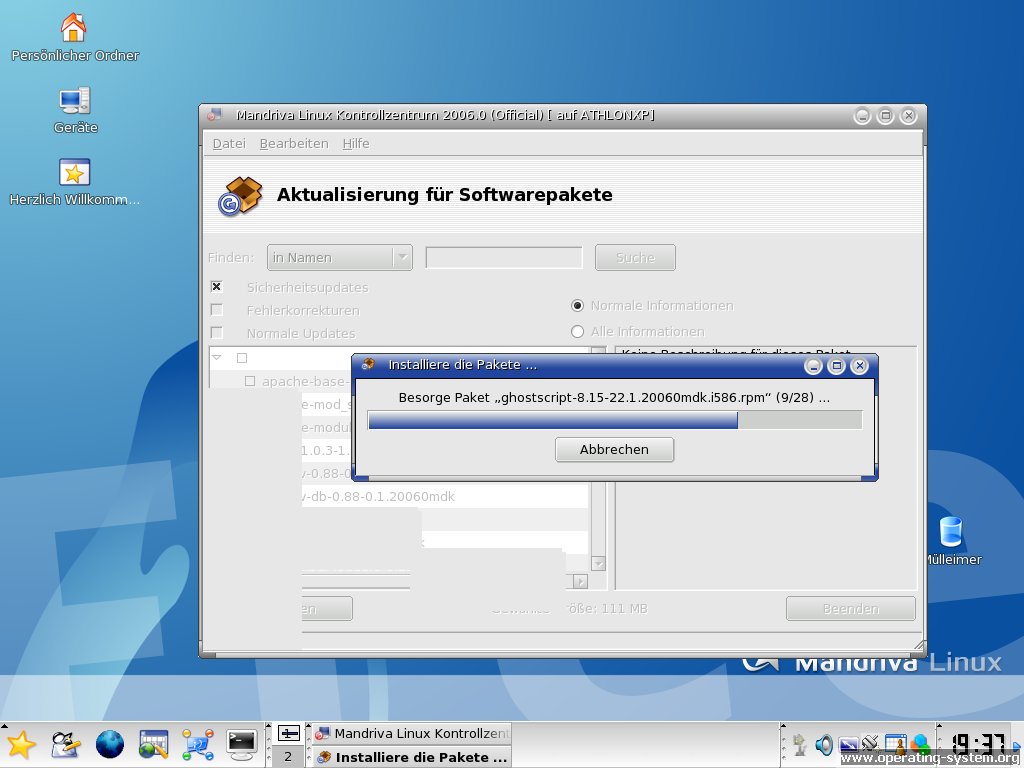Switch to Mandriva Linux Kontrollzentrum taskbar entry

(411, 733)
